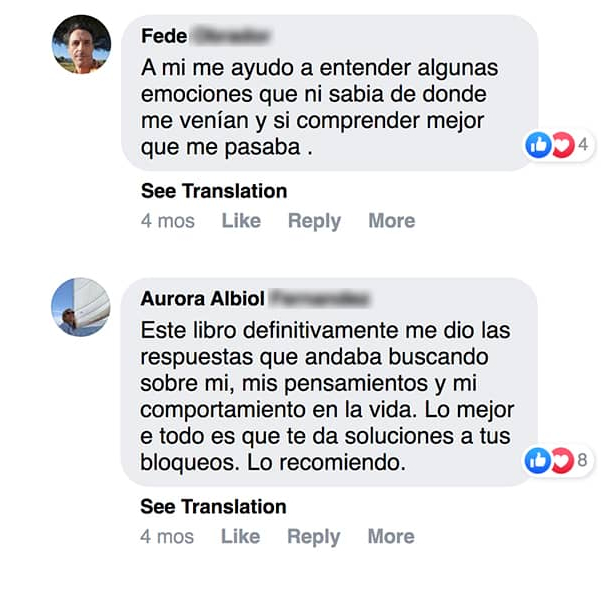Image resolution: width=609 pixels, height=611 pixels.
Task: Like Fede's comment using the Like link
Action: [241, 221]
